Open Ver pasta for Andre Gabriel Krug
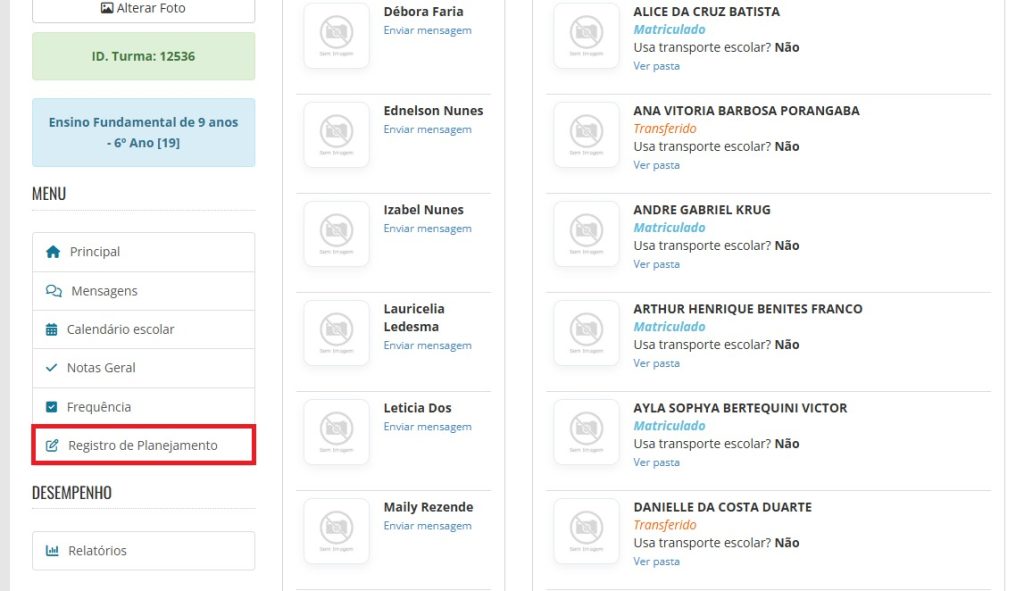Viewport: 1024px width, 591px height. pos(656,264)
